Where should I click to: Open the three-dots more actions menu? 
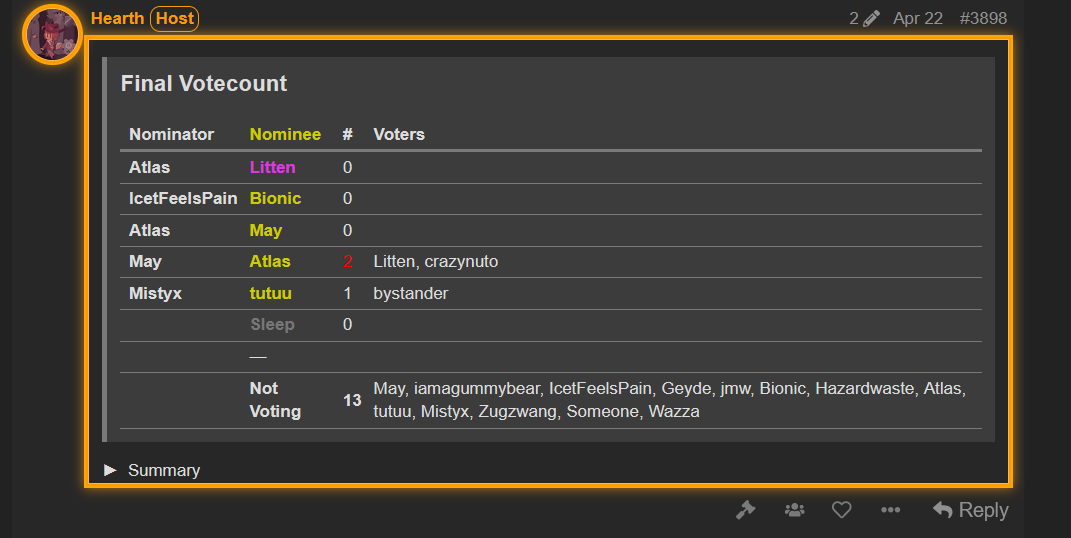tap(890, 509)
